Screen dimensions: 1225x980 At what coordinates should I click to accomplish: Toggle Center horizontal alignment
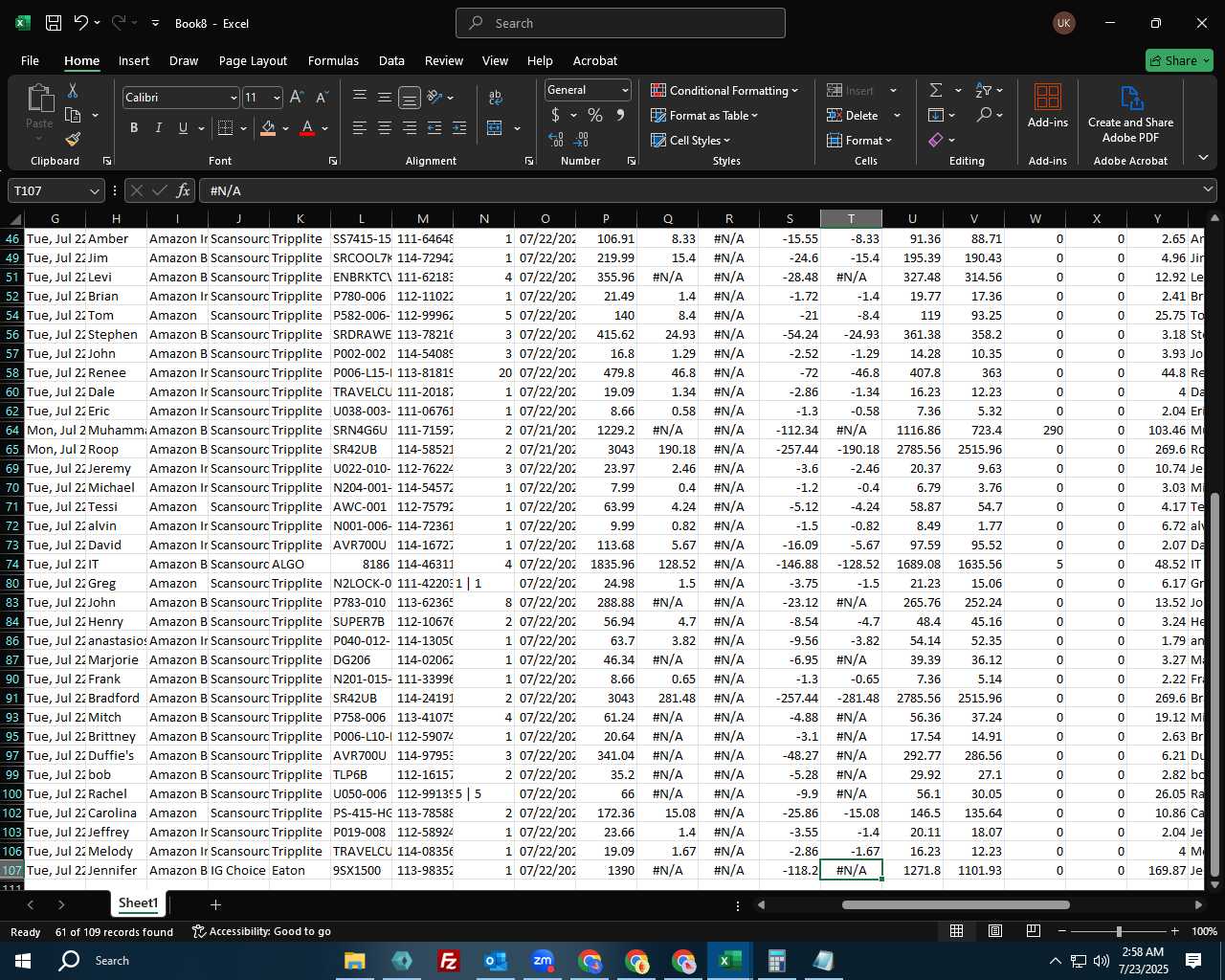tap(385, 128)
